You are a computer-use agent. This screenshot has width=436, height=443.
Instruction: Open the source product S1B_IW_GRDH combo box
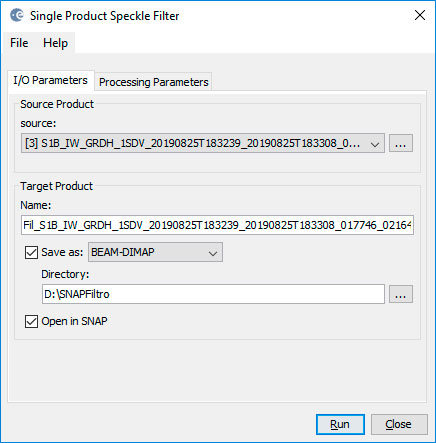coord(203,143)
